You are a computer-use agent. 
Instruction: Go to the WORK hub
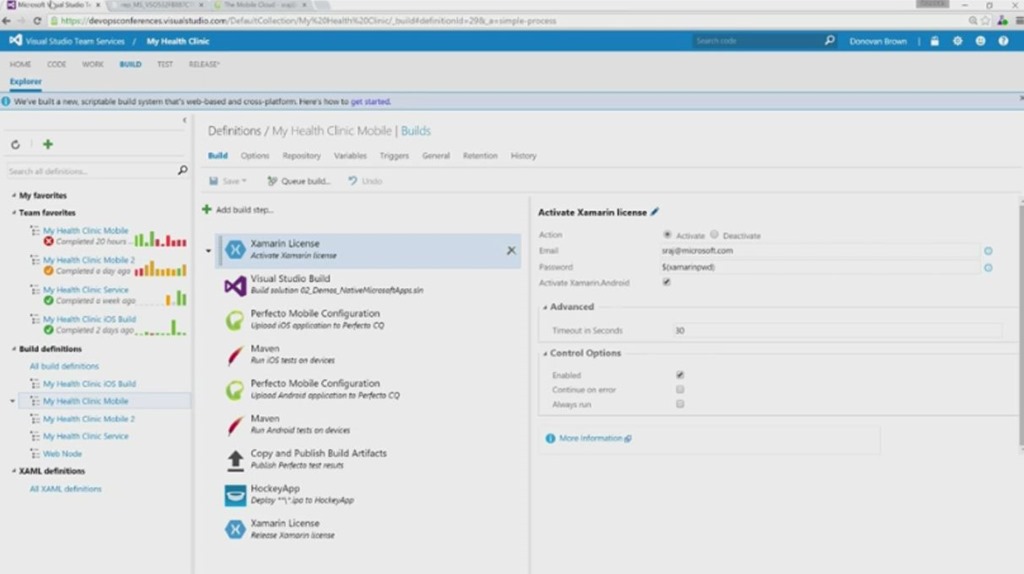coord(93,64)
